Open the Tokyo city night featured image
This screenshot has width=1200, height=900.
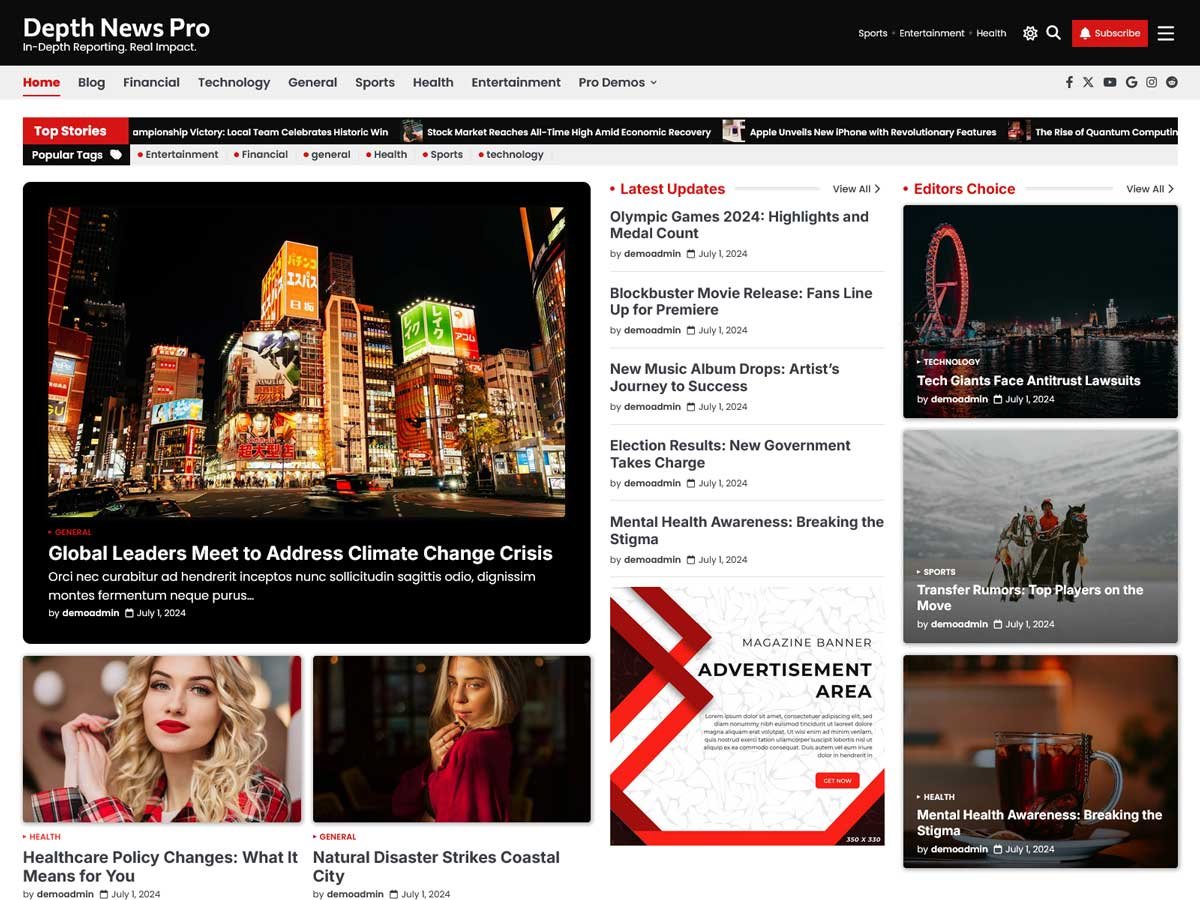306,362
